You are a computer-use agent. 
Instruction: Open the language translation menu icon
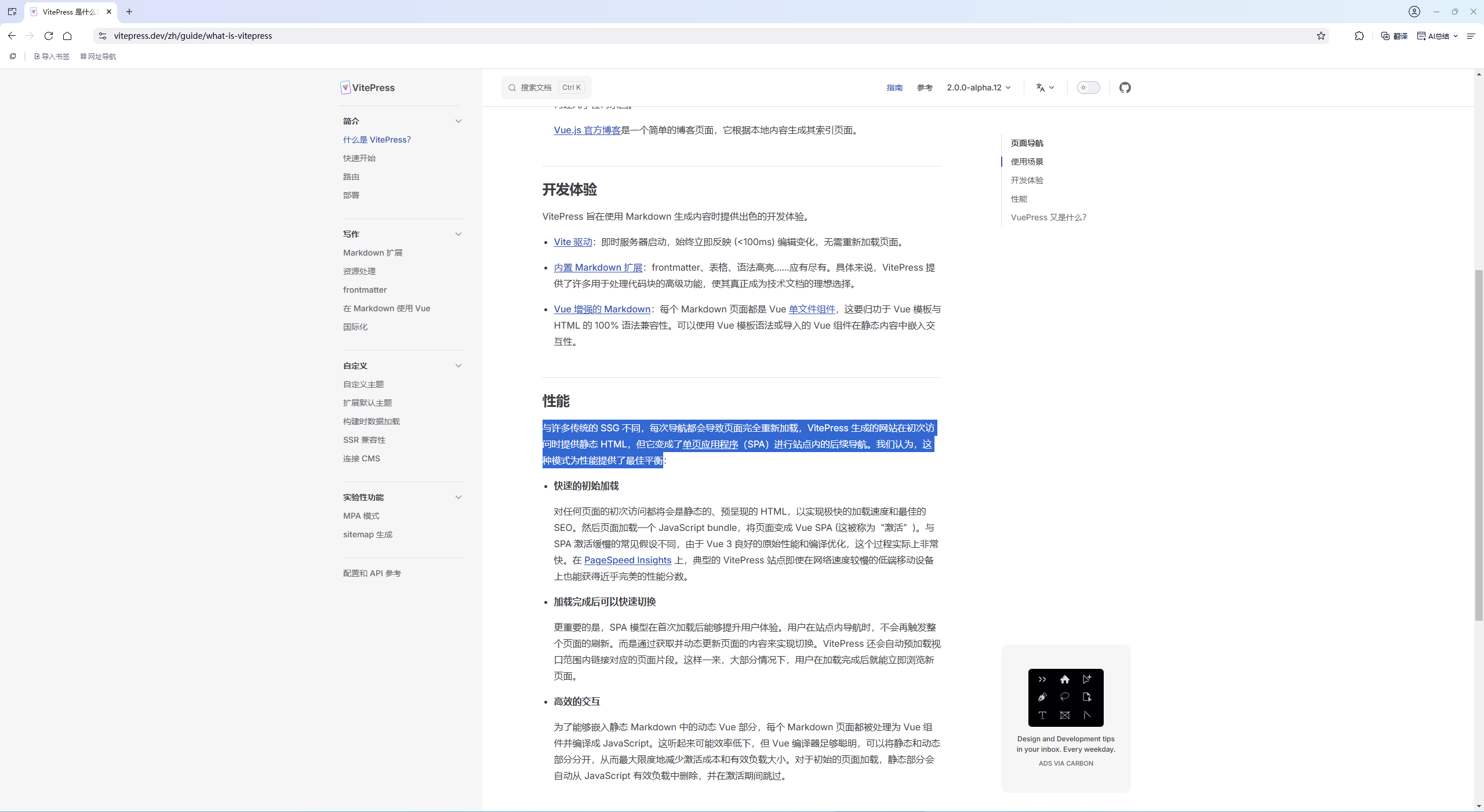1045,88
